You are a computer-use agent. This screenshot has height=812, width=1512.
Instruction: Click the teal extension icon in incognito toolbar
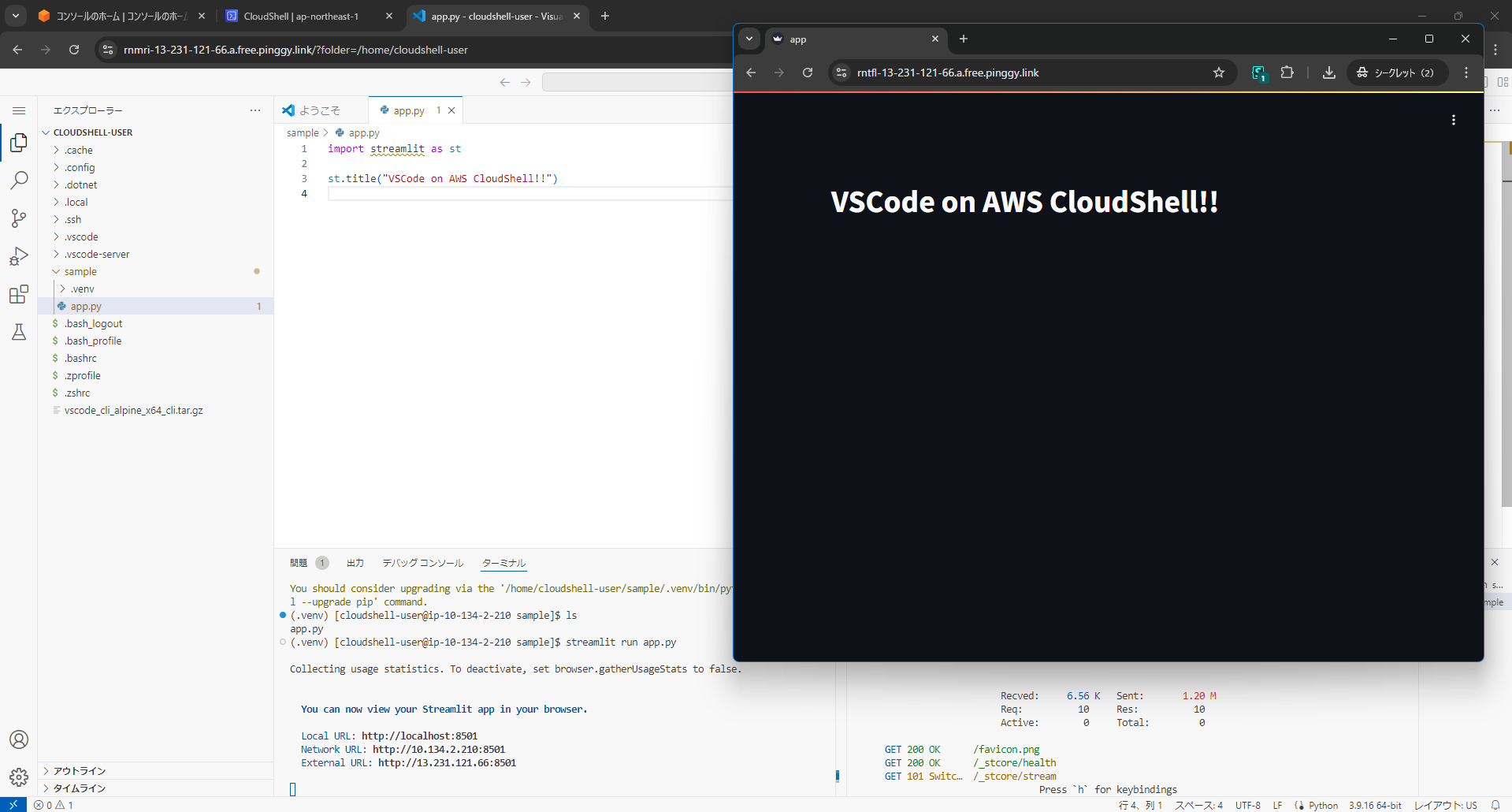tap(1259, 73)
